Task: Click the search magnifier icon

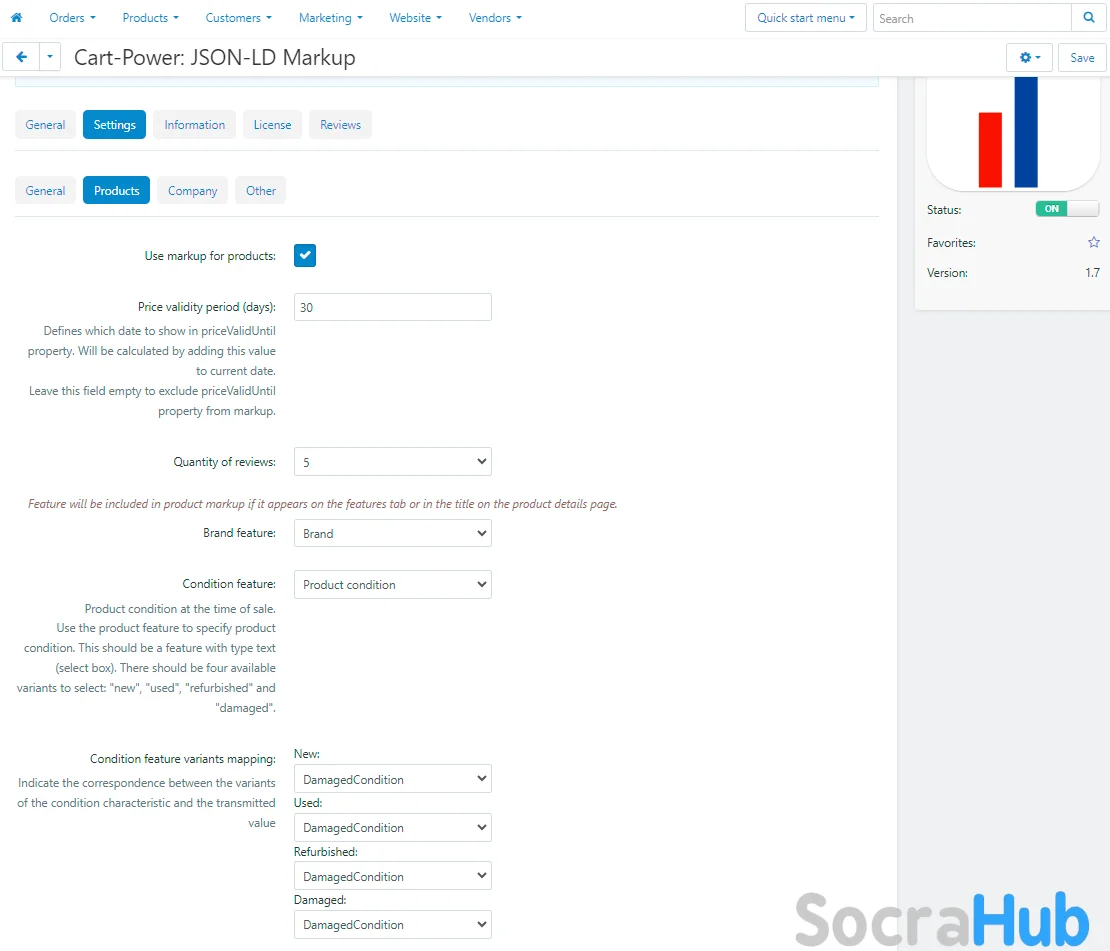Action: pos(1089,18)
